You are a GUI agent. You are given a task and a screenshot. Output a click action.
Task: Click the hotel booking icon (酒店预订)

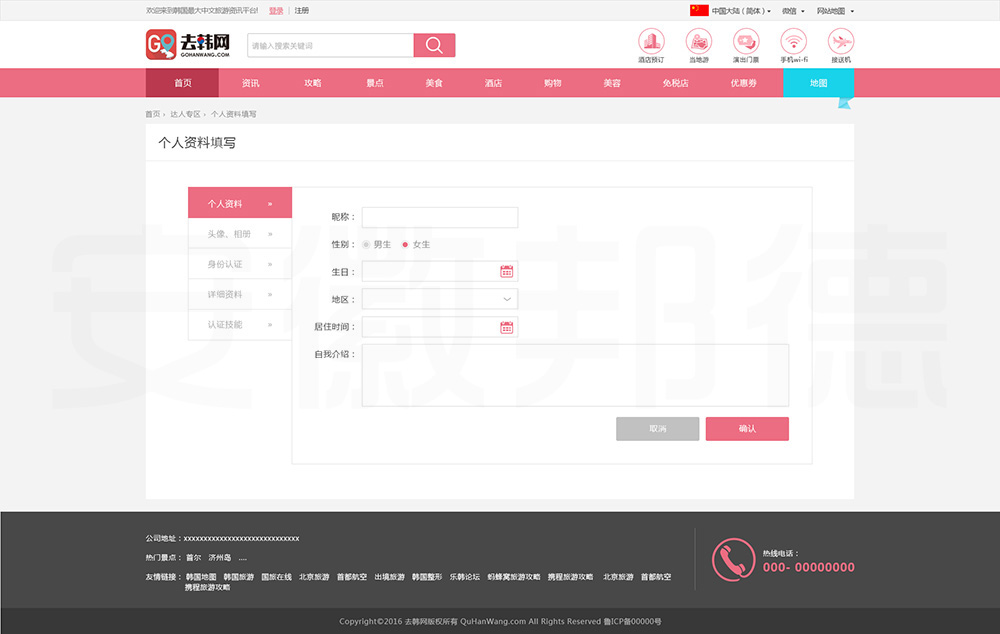[x=651, y=41]
